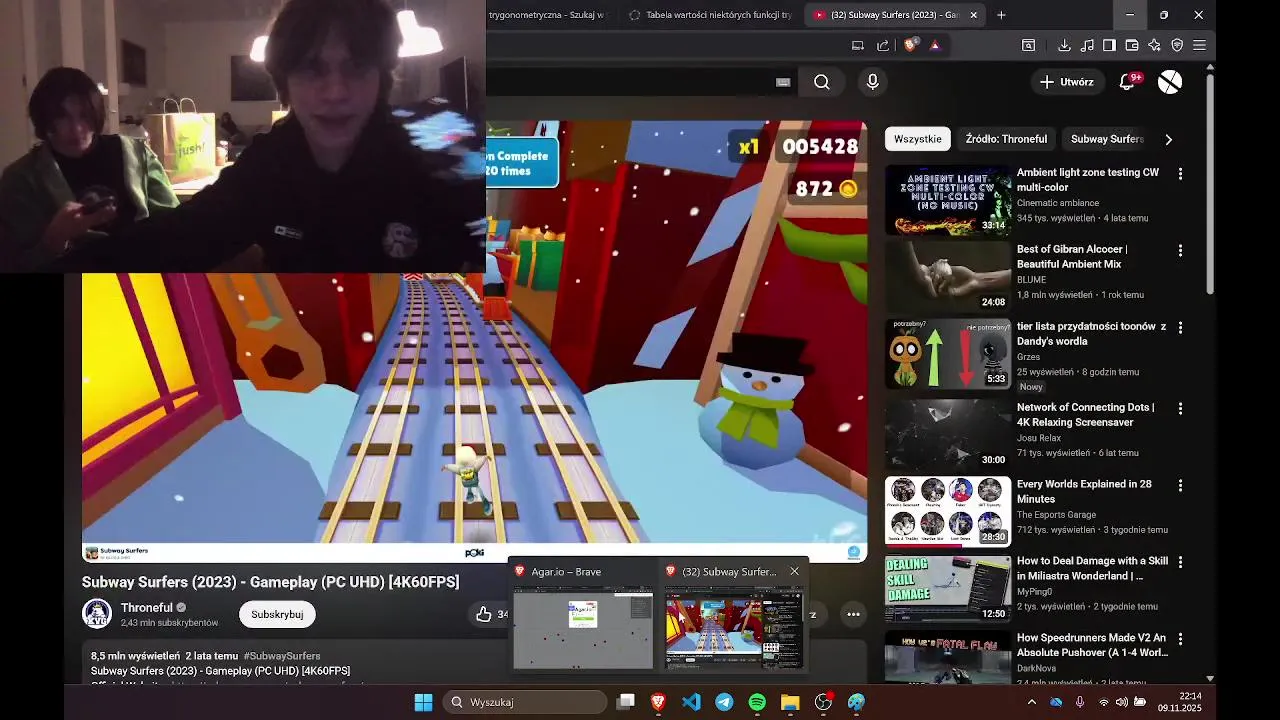Select the Agar.io – Brave window preview
Screen dimensions: 1280x720
(x=583, y=616)
